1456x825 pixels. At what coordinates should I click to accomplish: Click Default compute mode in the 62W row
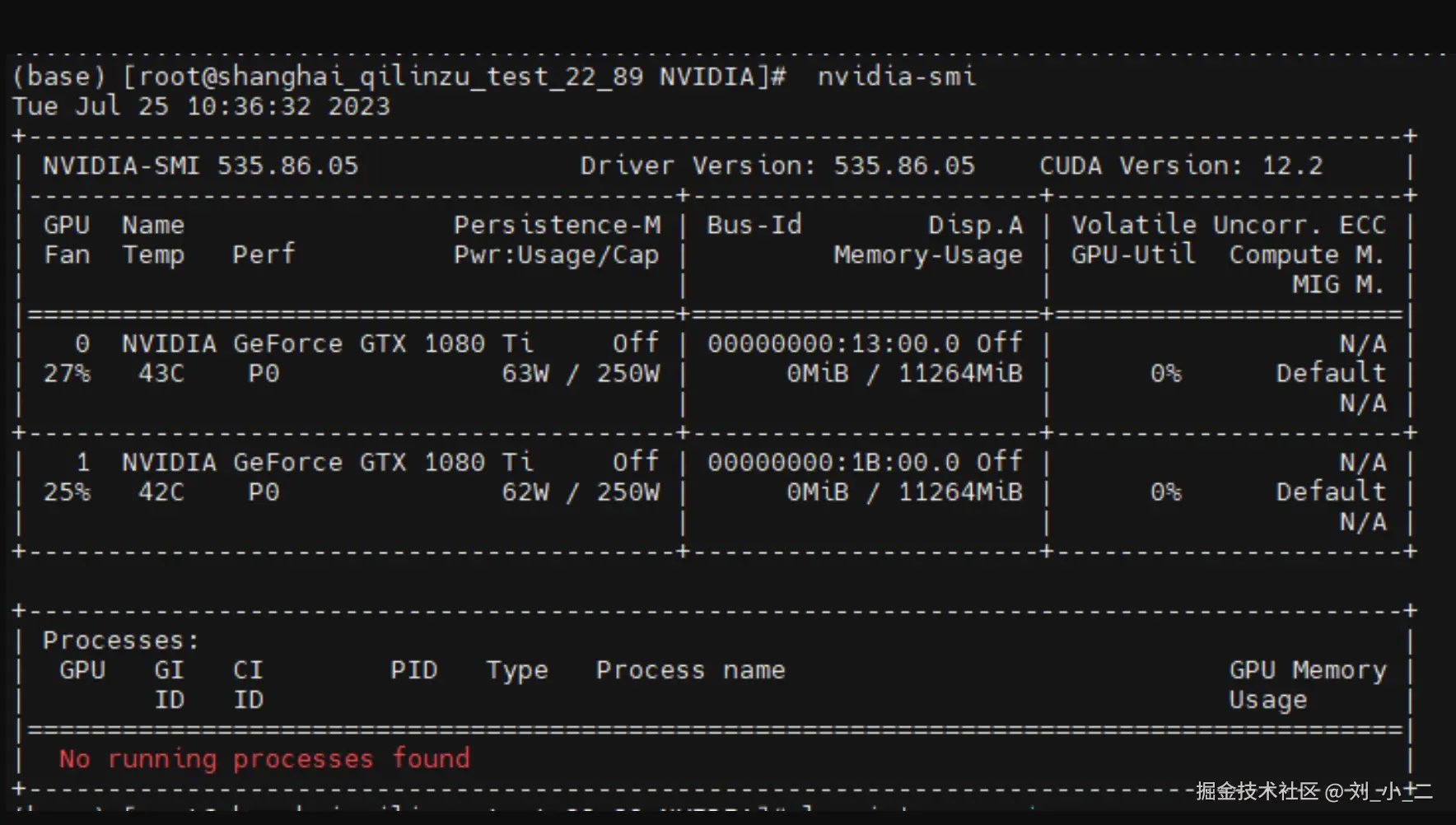1331,492
